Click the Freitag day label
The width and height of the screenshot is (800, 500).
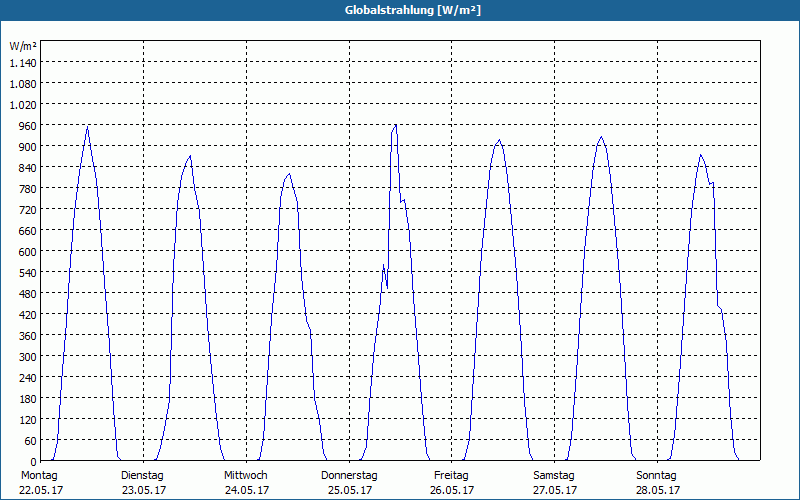(451, 476)
